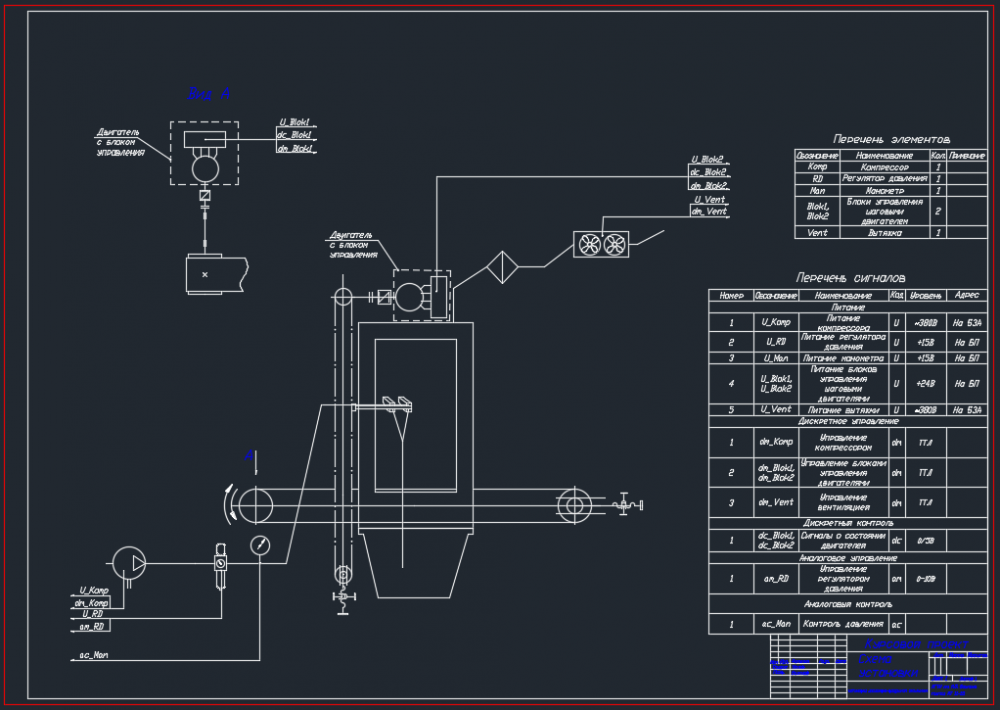Screen dimensions: 1000x710
Task: Click the left conveyor drive roller
Action: [255, 506]
